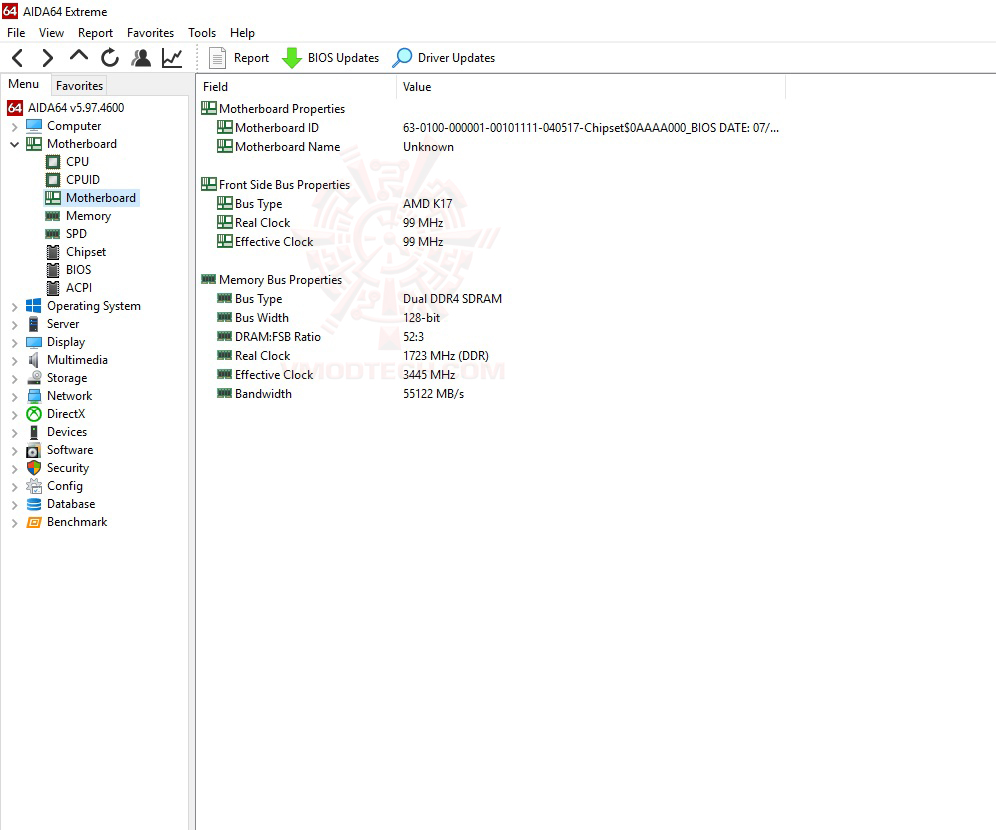Click the Database stack icon
Screen dimensions: 996x830
(x=34, y=504)
